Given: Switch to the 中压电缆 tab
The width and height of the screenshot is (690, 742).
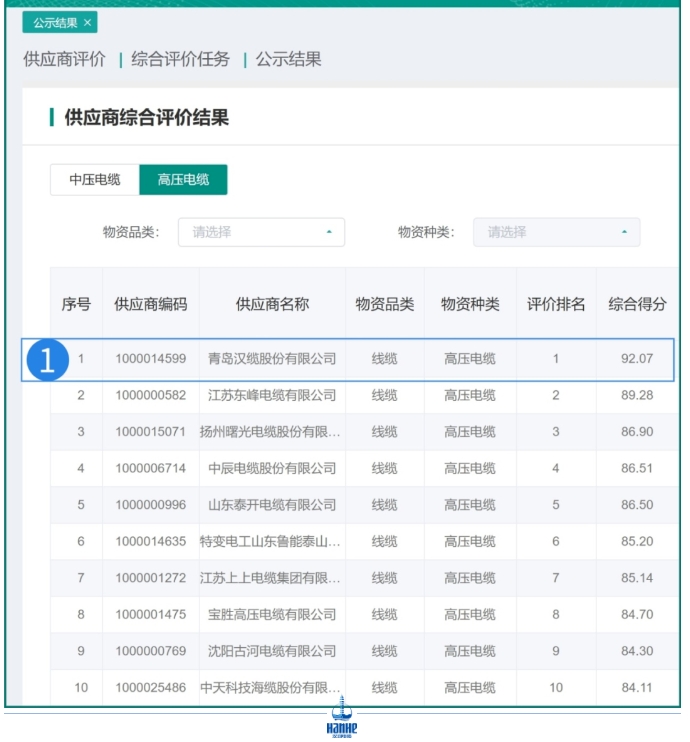Looking at the screenshot, I should 95,180.
